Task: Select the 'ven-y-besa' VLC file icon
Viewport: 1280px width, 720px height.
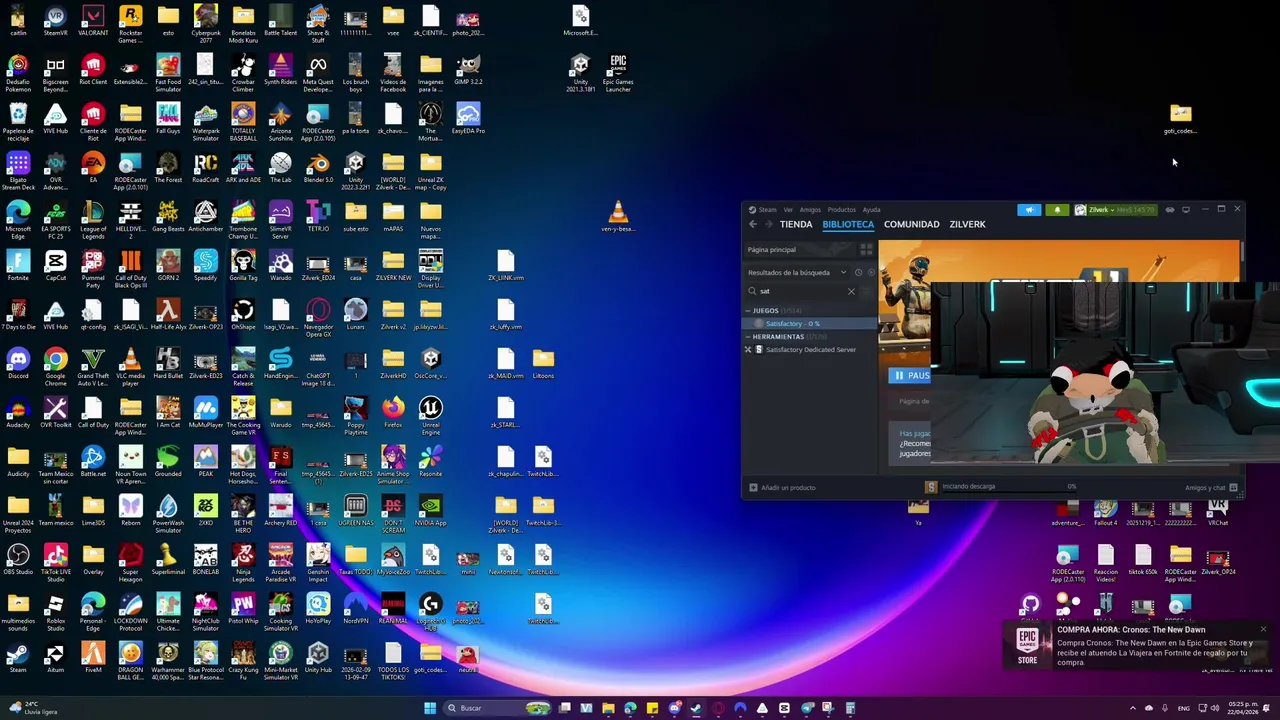Action: tap(618, 215)
